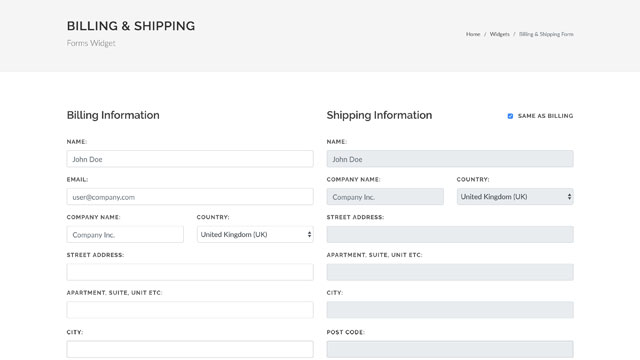Open the billing Country dropdown
The width and height of the screenshot is (640, 360).
pos(255,234)
